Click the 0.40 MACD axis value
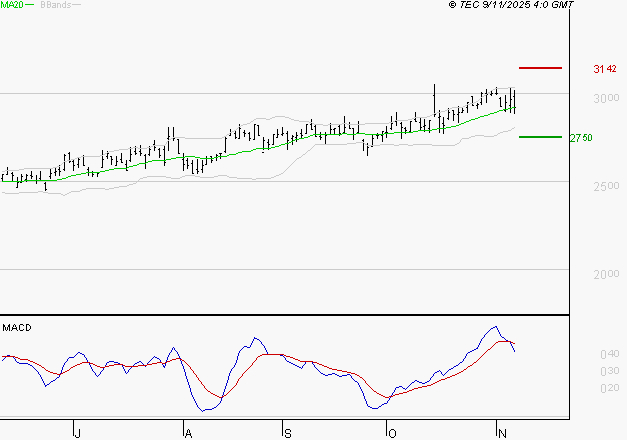 (610, 354)
